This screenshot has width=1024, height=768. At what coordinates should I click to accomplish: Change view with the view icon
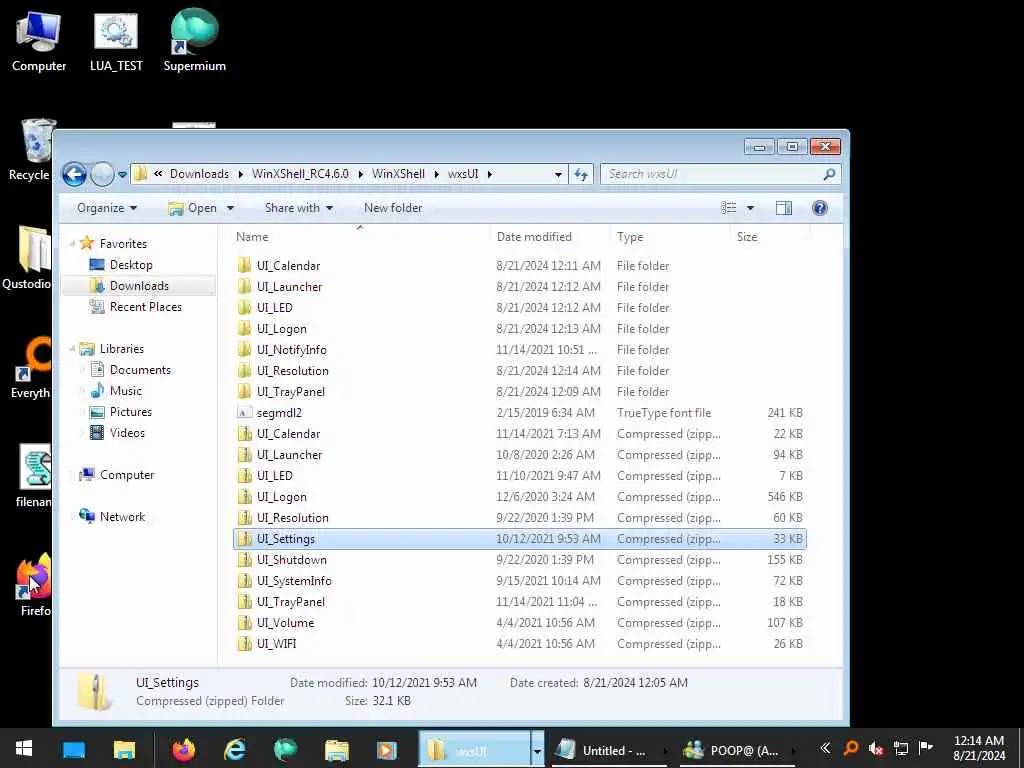729,208
